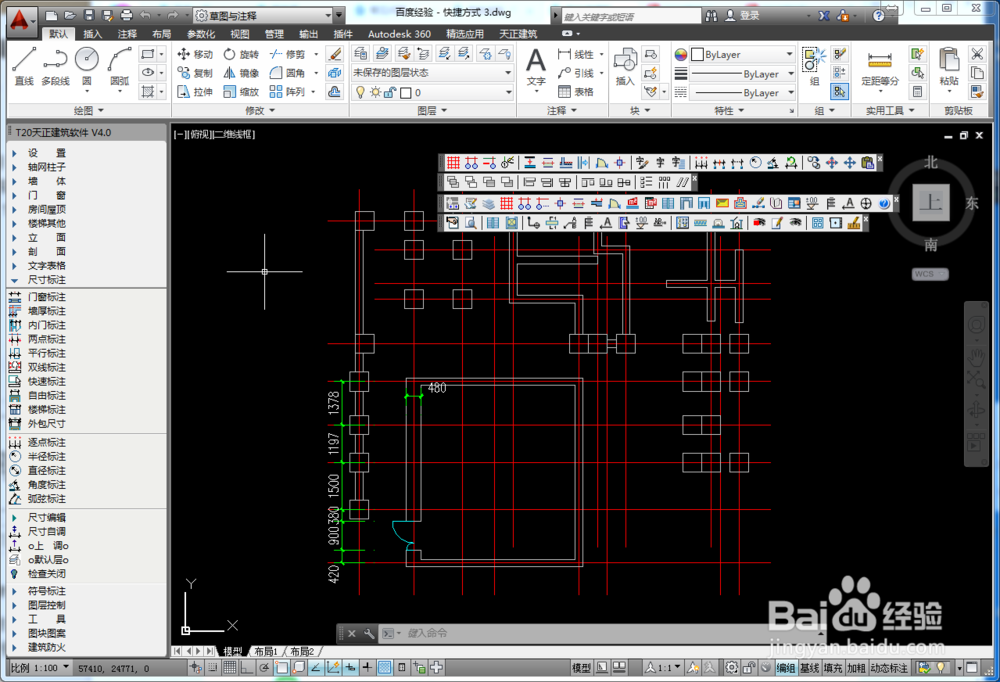Switch to the 视图 ribbon tab
Viewport: 1000px width, 682px height.
click(x=240, y=34)
